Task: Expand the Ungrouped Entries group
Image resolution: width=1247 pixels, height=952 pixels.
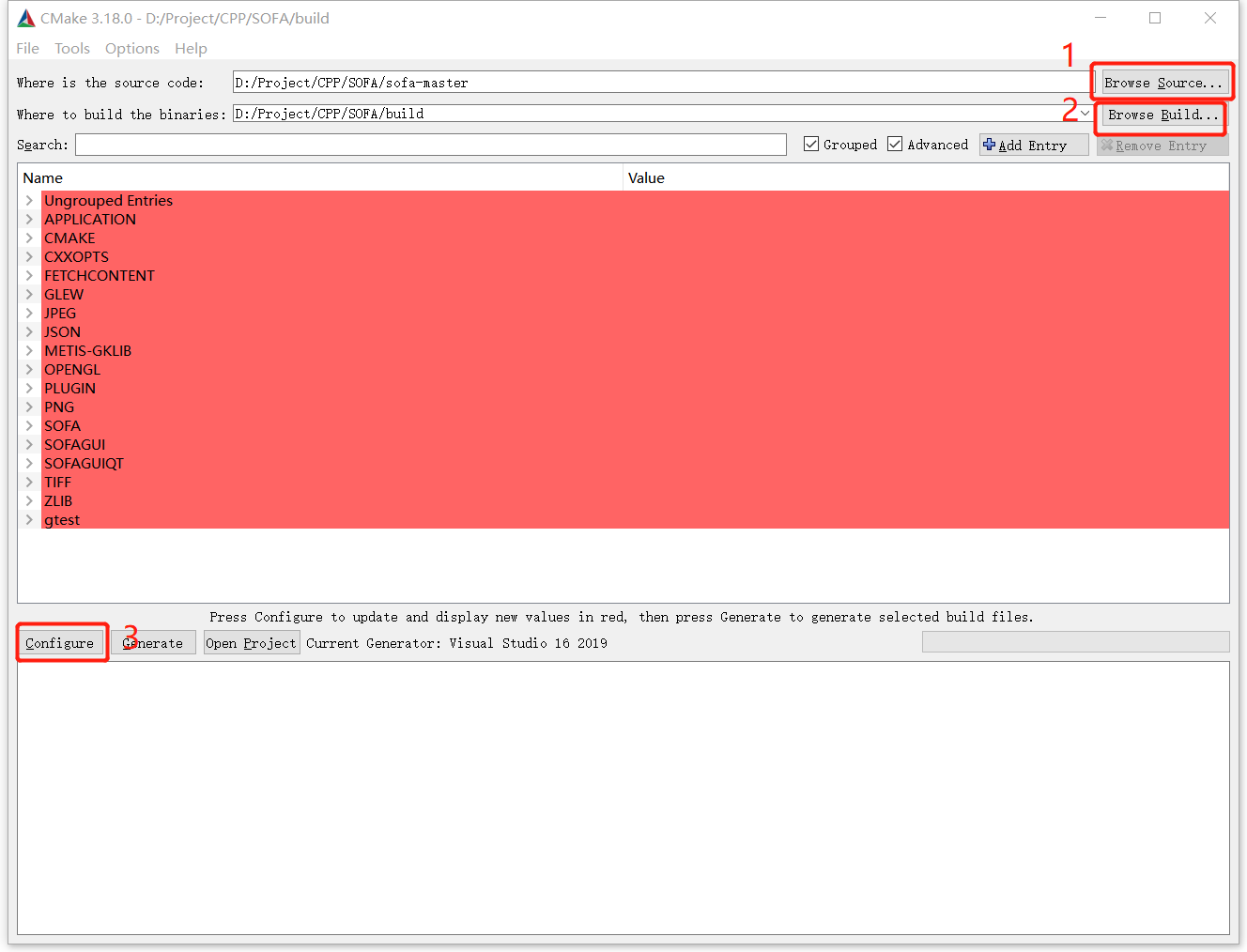Action: (x=28, y=200)
